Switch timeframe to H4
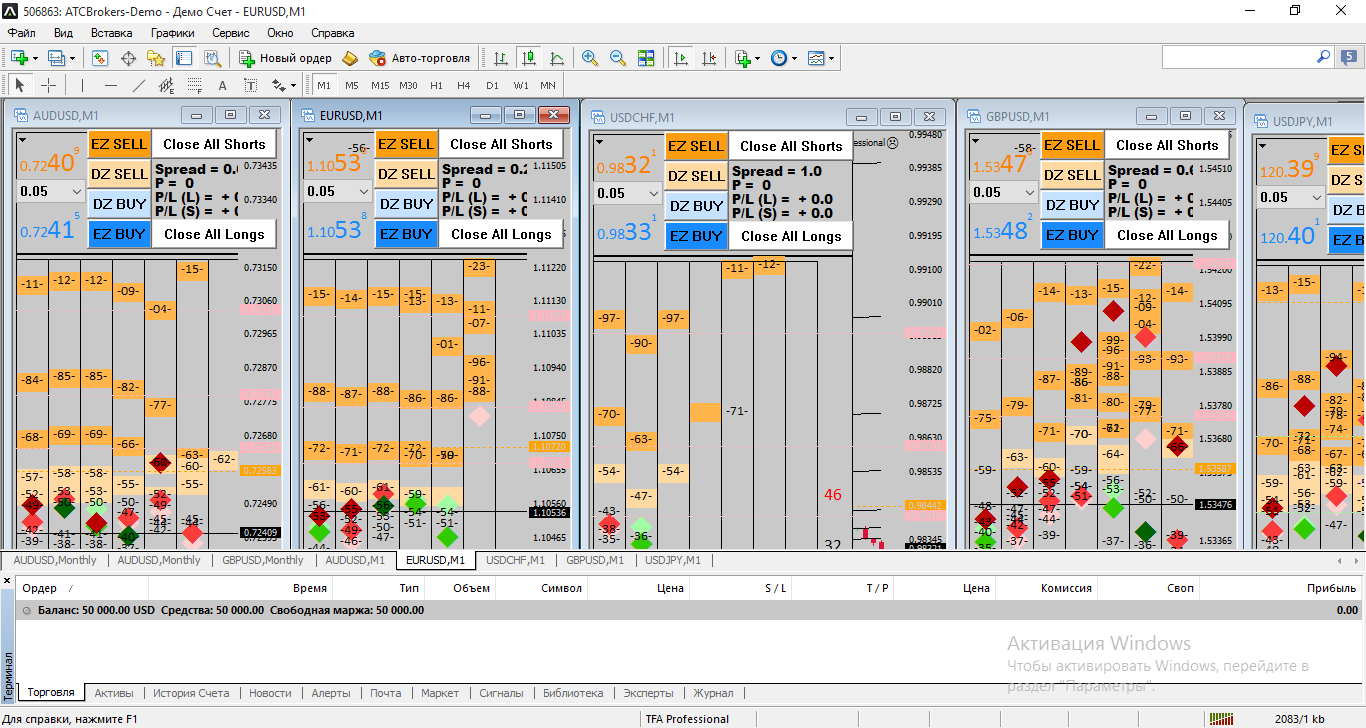 (464, 86)
